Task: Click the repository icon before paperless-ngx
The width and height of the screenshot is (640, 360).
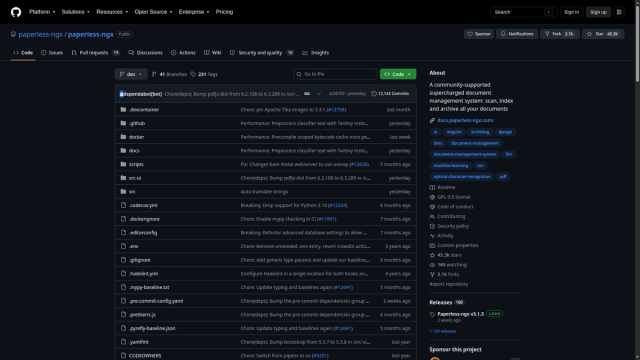Action: point(13,34)
